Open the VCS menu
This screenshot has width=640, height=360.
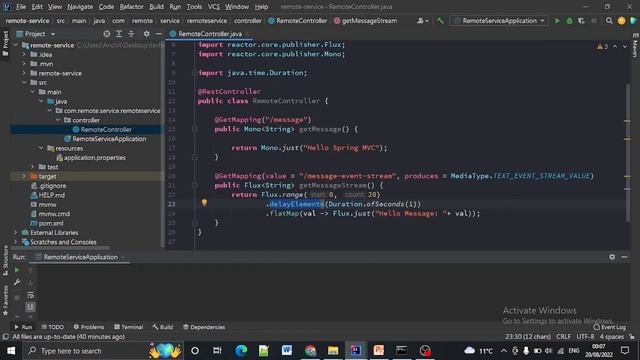click(x=213, y=7)
